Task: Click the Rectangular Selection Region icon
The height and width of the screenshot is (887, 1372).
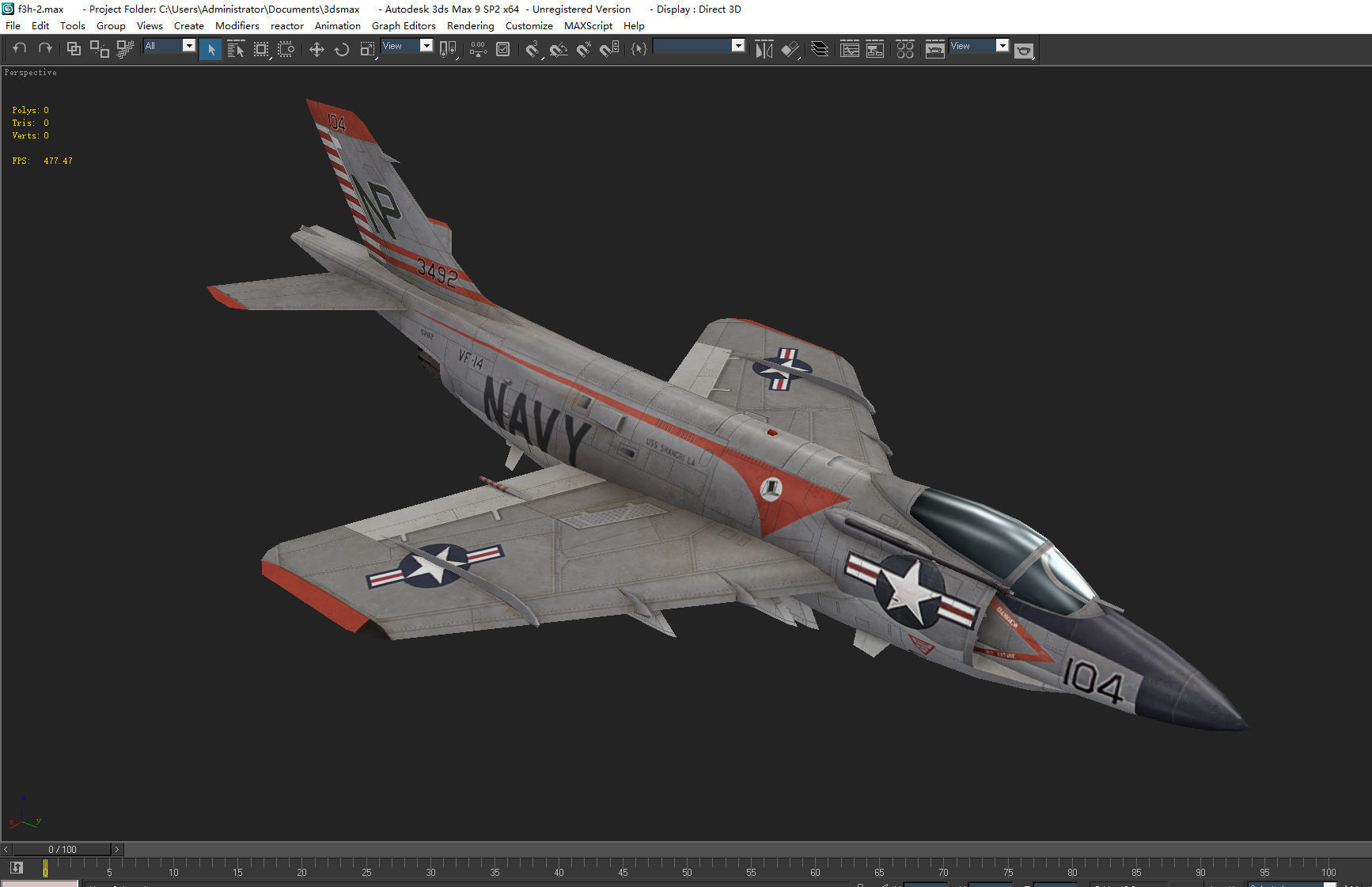Action: tap(261, 49)
